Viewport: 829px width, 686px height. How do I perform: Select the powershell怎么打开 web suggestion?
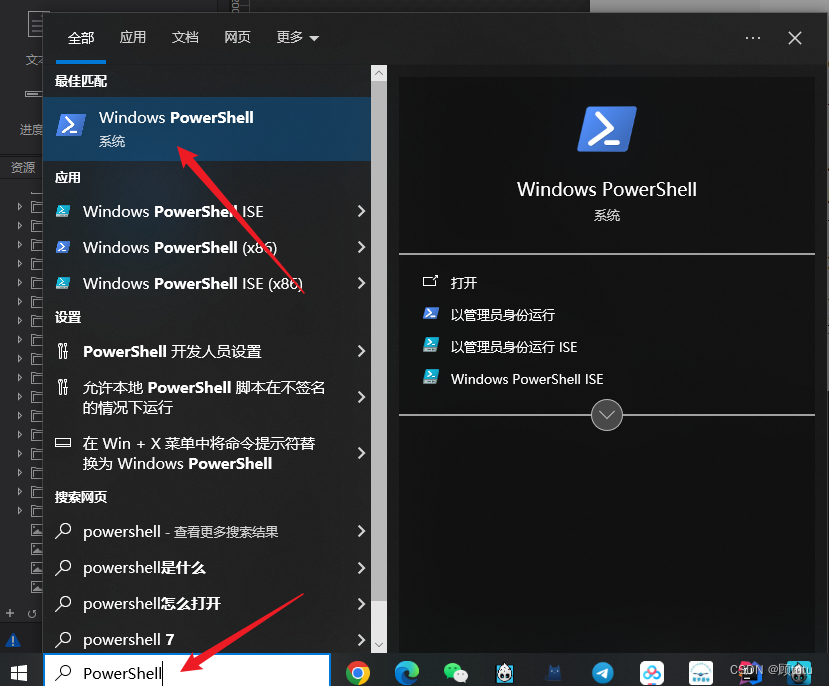(207, 604)
